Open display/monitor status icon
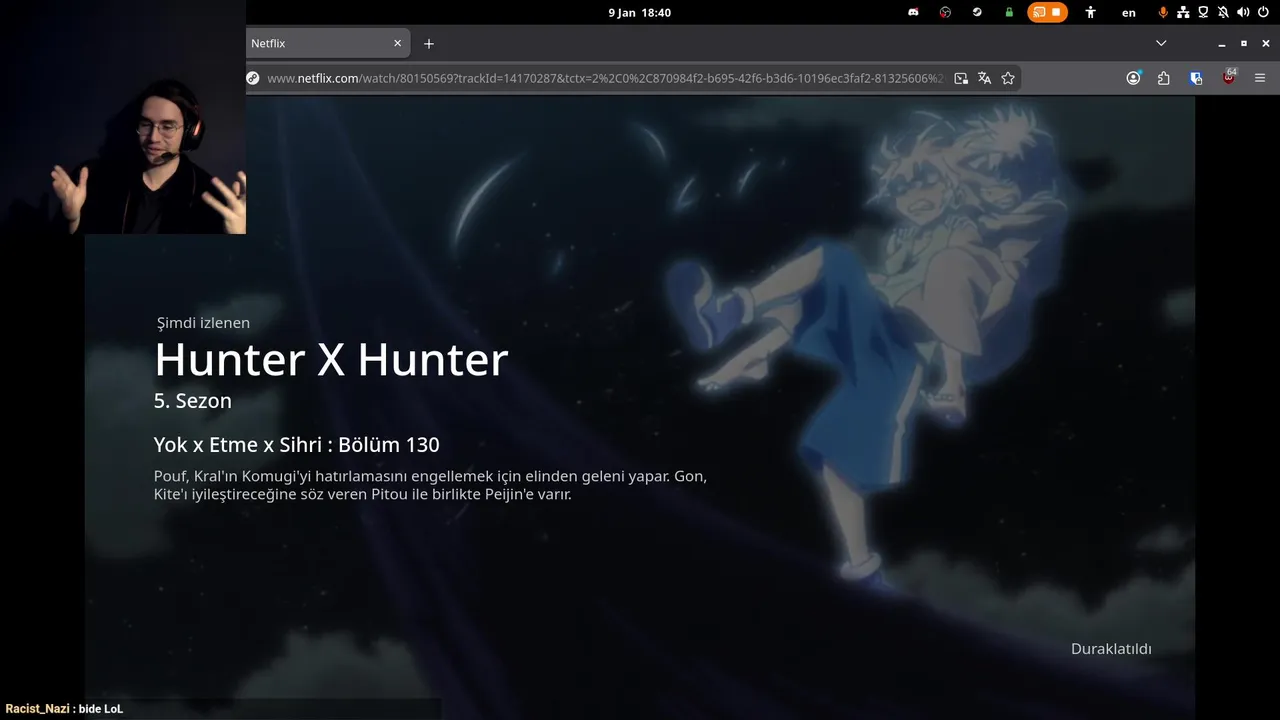Viewport: 1280px width, 720px height. click(1204, 12)
